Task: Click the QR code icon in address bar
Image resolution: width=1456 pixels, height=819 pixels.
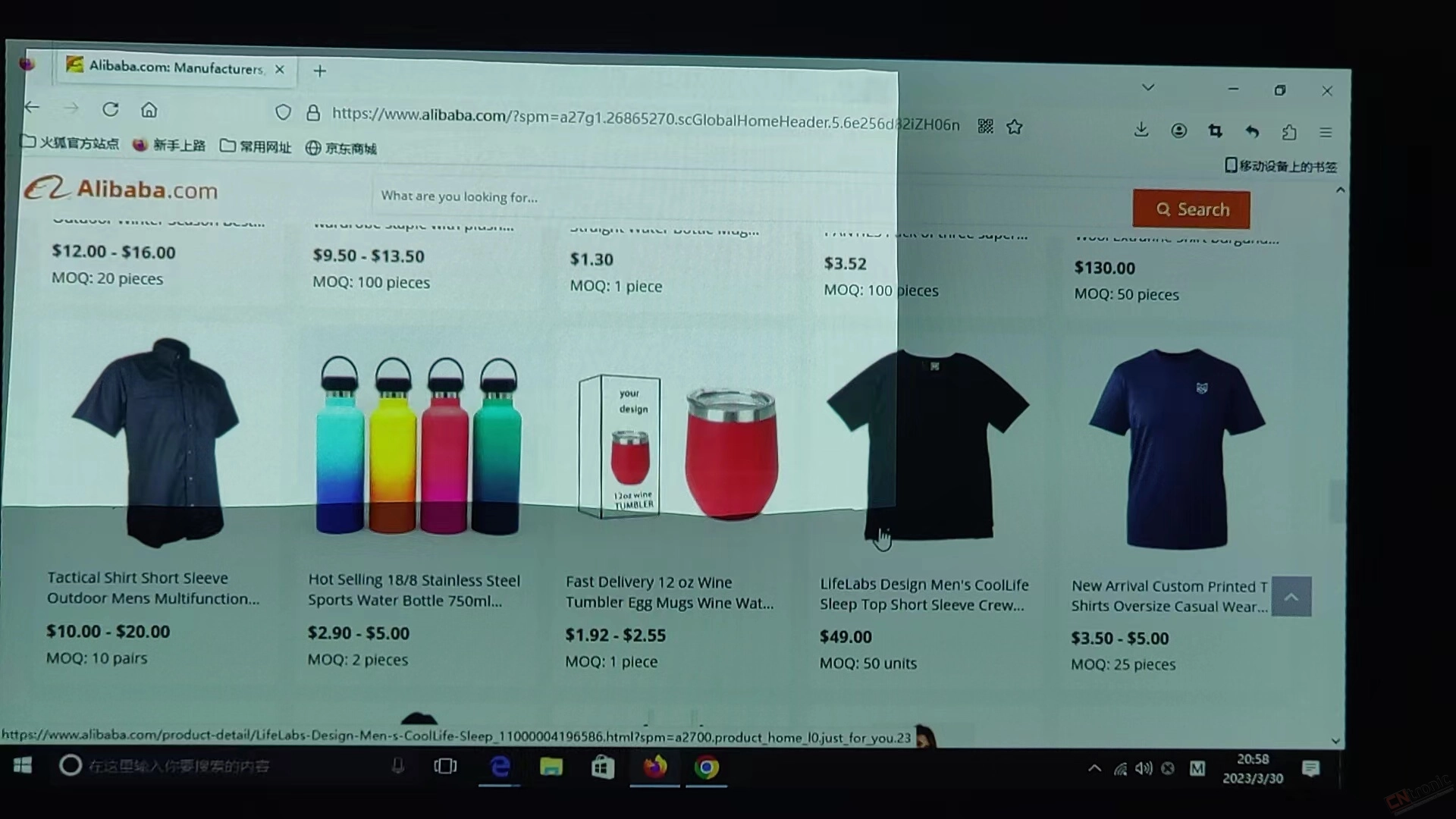Action: (985, 126)
